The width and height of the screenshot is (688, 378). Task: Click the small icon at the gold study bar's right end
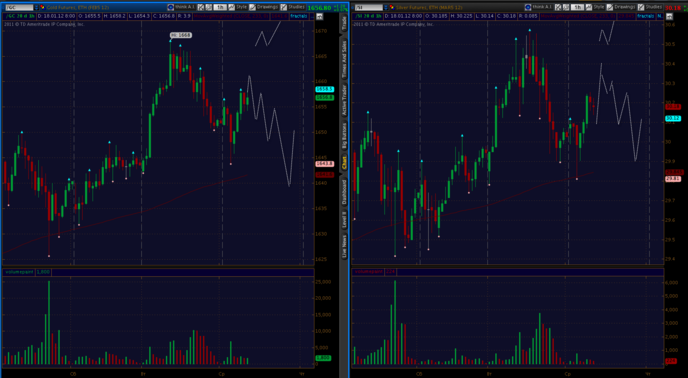coord(319,16)
